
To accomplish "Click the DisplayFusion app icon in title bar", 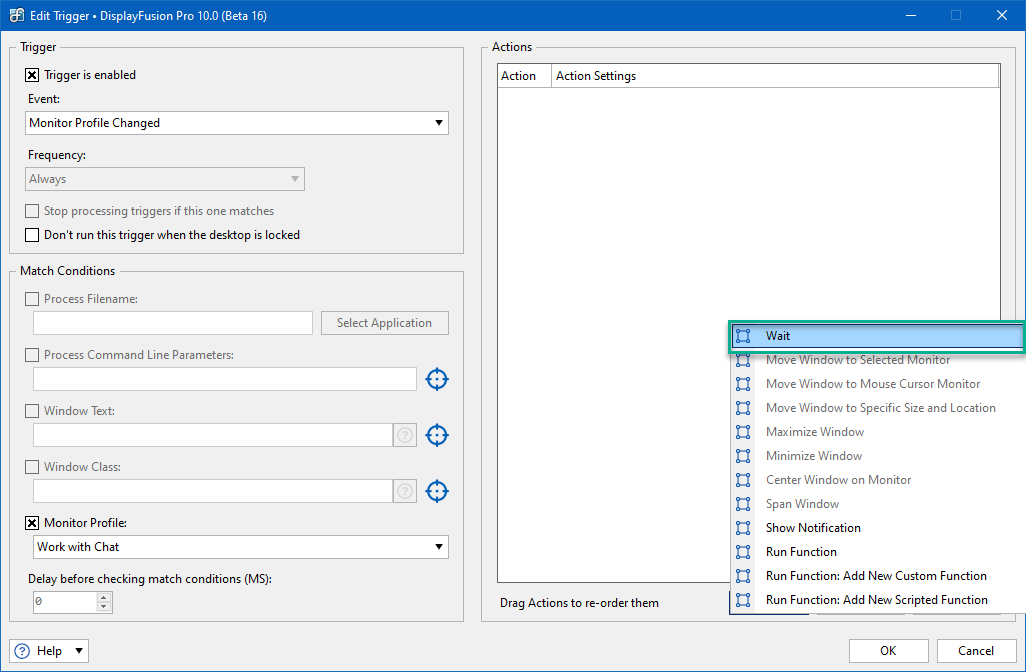I will pos(16,15).
